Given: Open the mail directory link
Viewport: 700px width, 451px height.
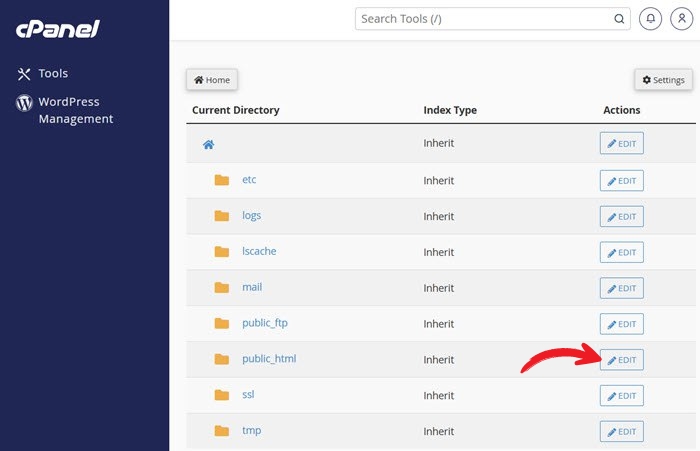Looking at the screenshot, I should point(251,287).
